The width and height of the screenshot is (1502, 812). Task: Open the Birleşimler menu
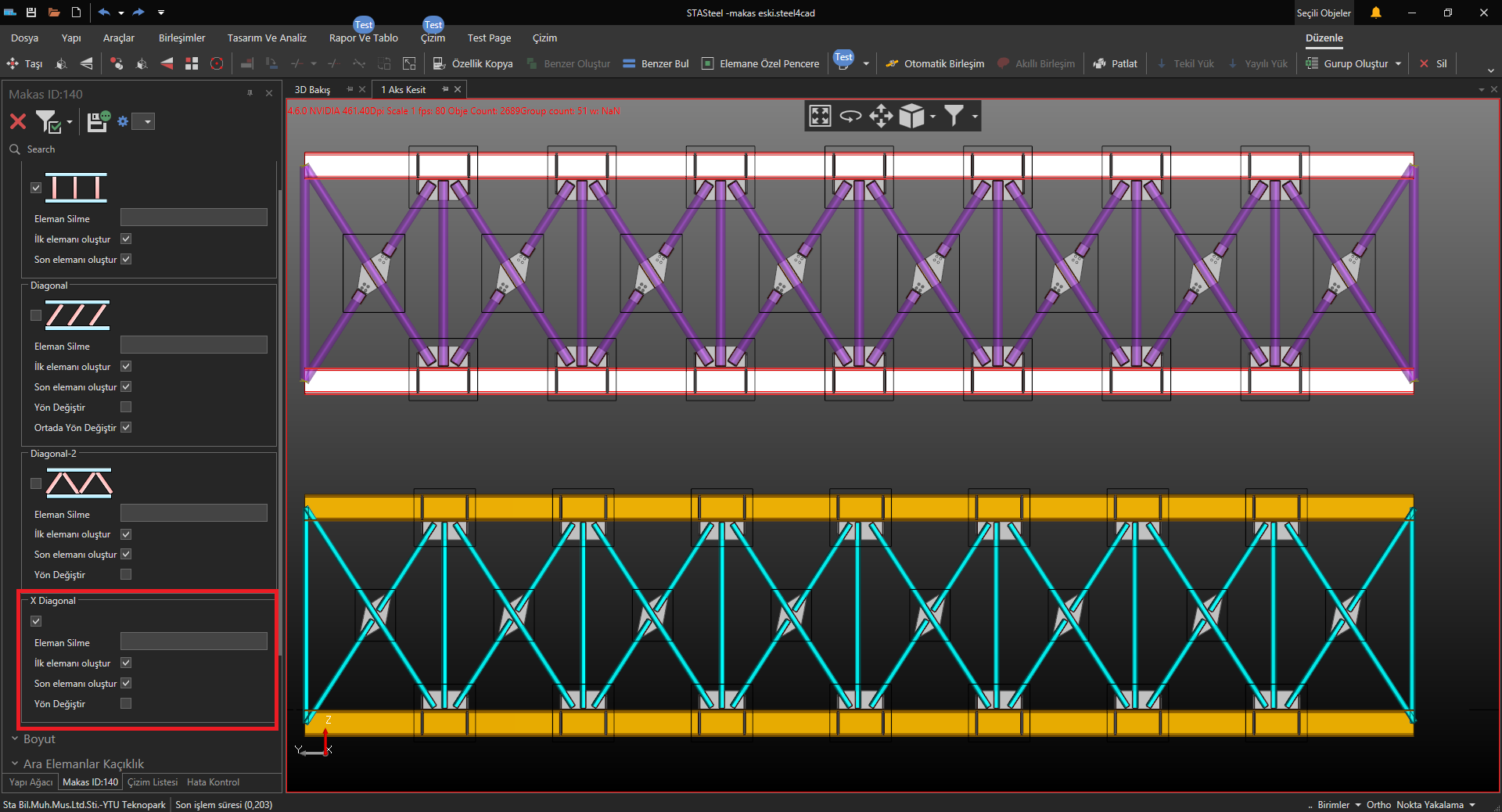(181, 38)
